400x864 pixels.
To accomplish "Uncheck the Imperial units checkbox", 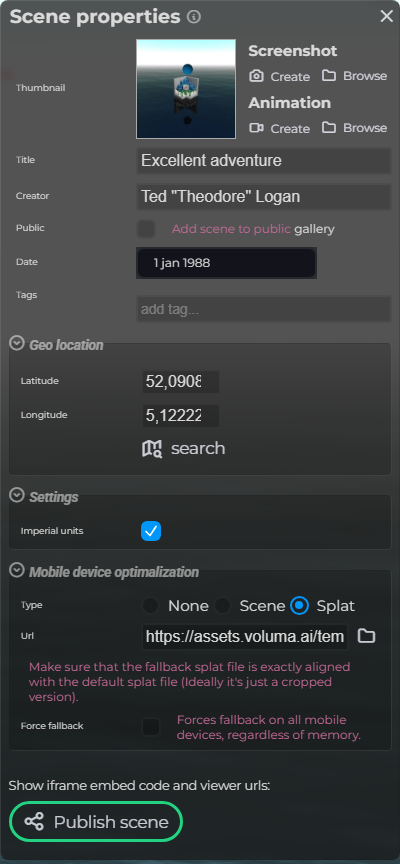I will pyautogui.click(x=151, y=531).
